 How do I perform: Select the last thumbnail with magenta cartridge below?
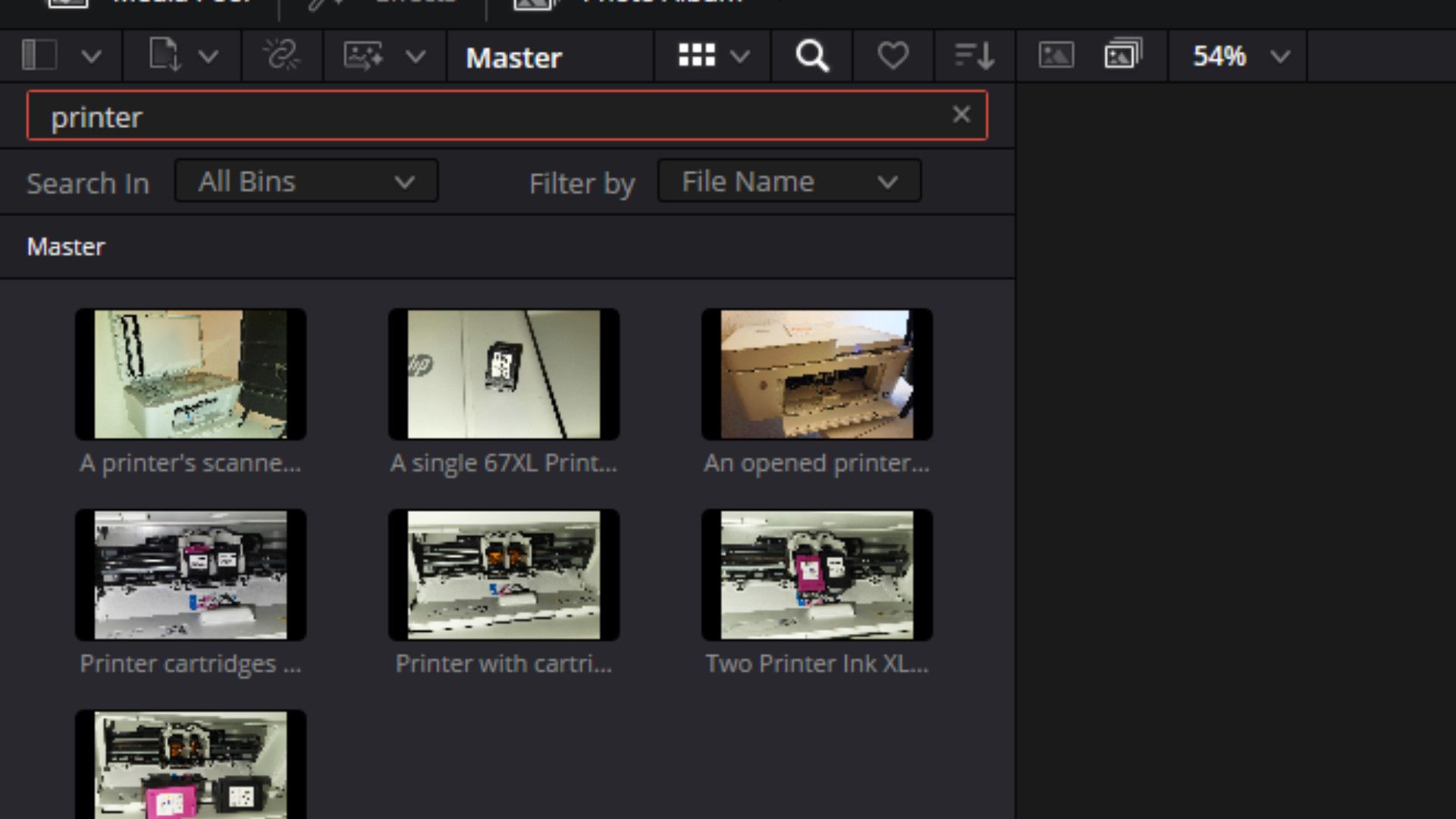(x=190, y=764)
